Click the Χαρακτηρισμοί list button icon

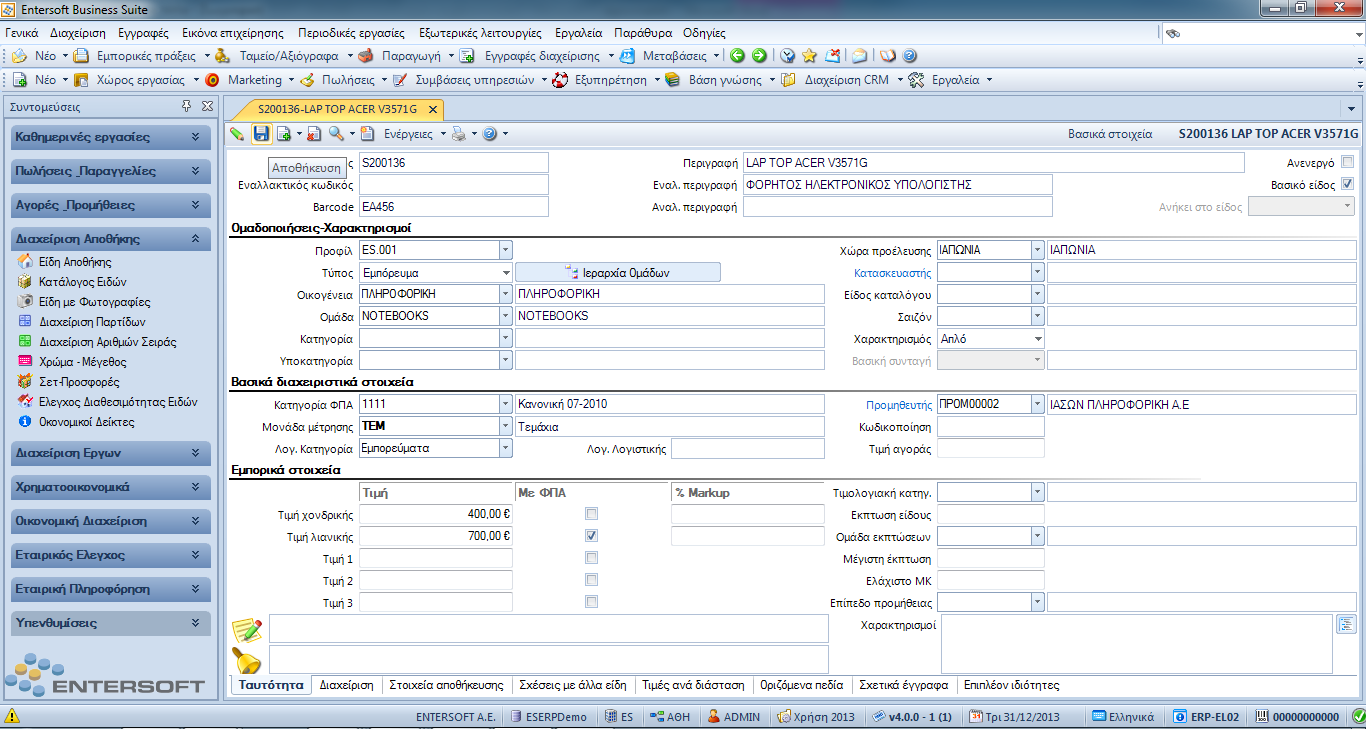tap(1346, 625)
